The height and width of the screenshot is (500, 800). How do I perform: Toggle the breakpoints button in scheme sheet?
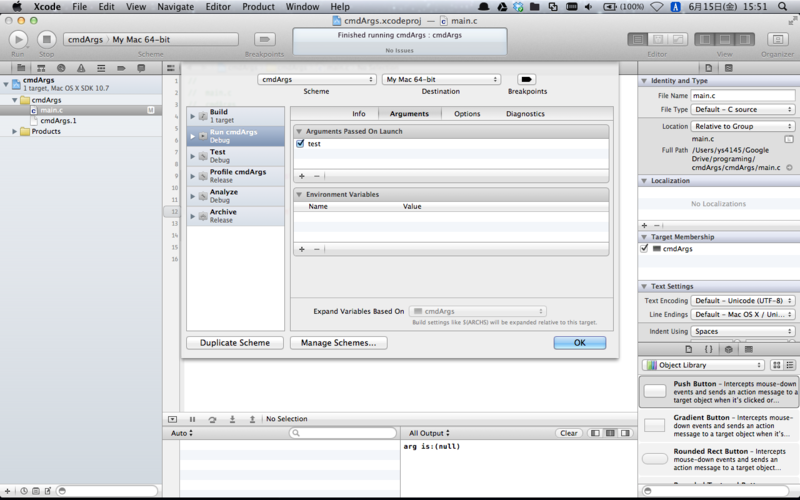point(527,79)
